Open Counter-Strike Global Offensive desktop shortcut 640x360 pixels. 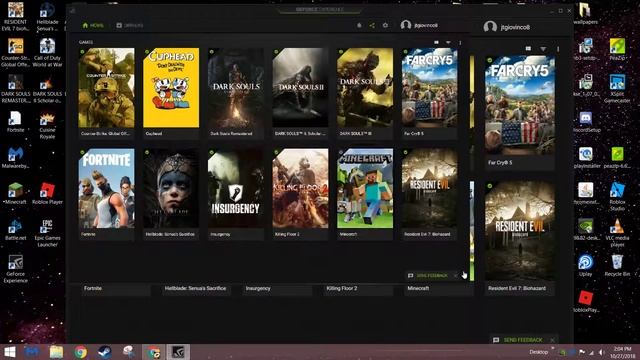16,52
